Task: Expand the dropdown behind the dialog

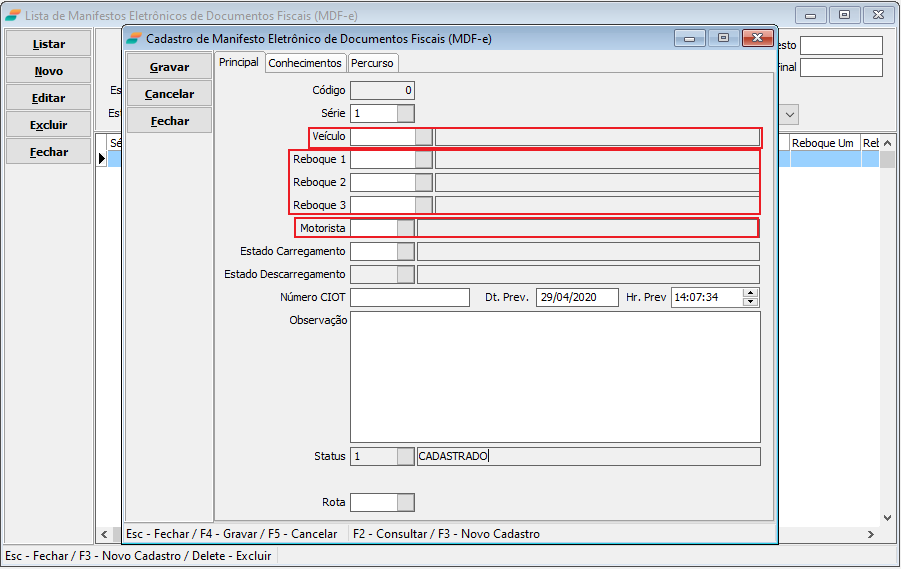Action: tap(788, 115)
